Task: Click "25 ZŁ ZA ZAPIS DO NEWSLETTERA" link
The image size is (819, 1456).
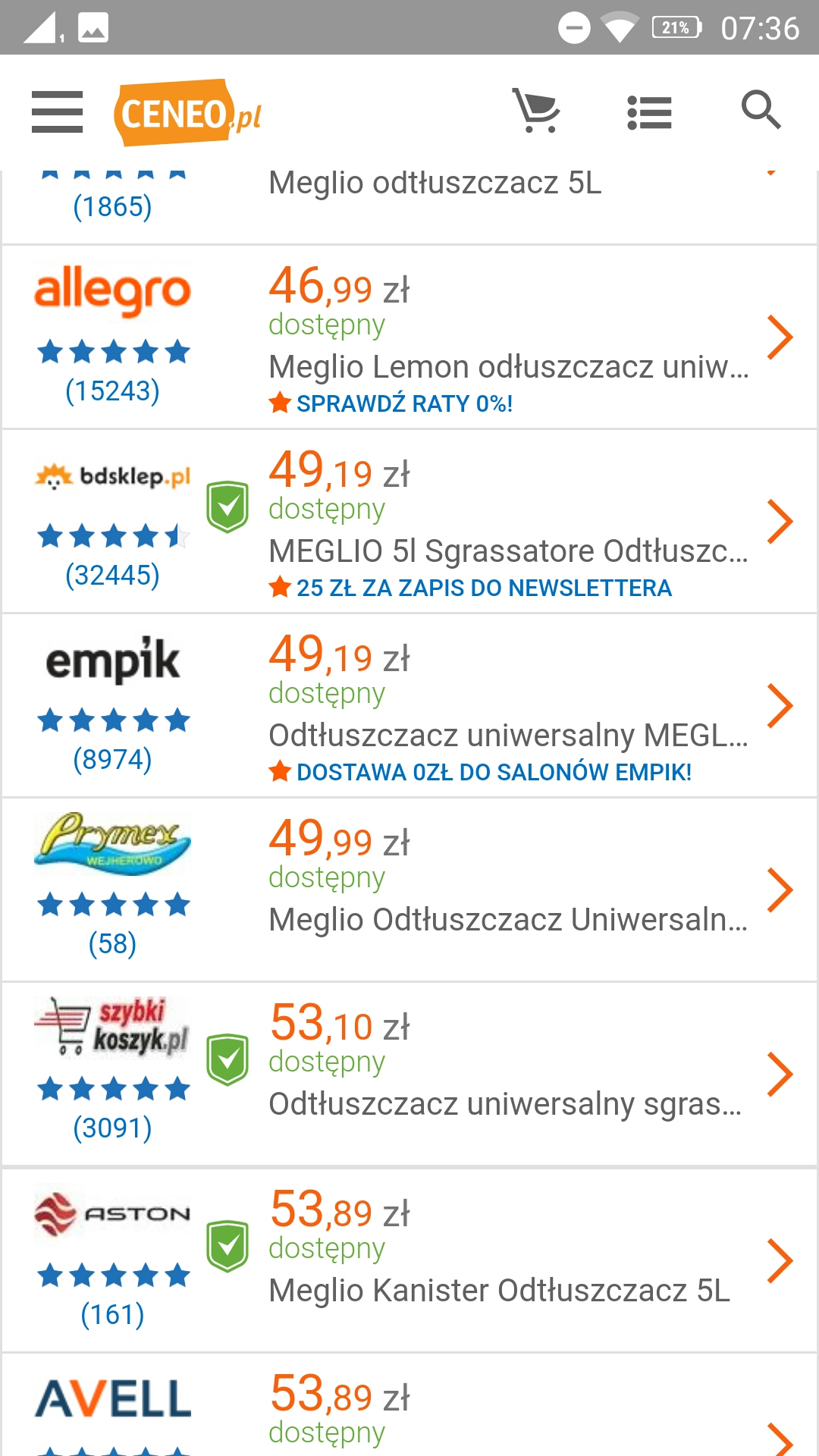Action: pos(483,588)
